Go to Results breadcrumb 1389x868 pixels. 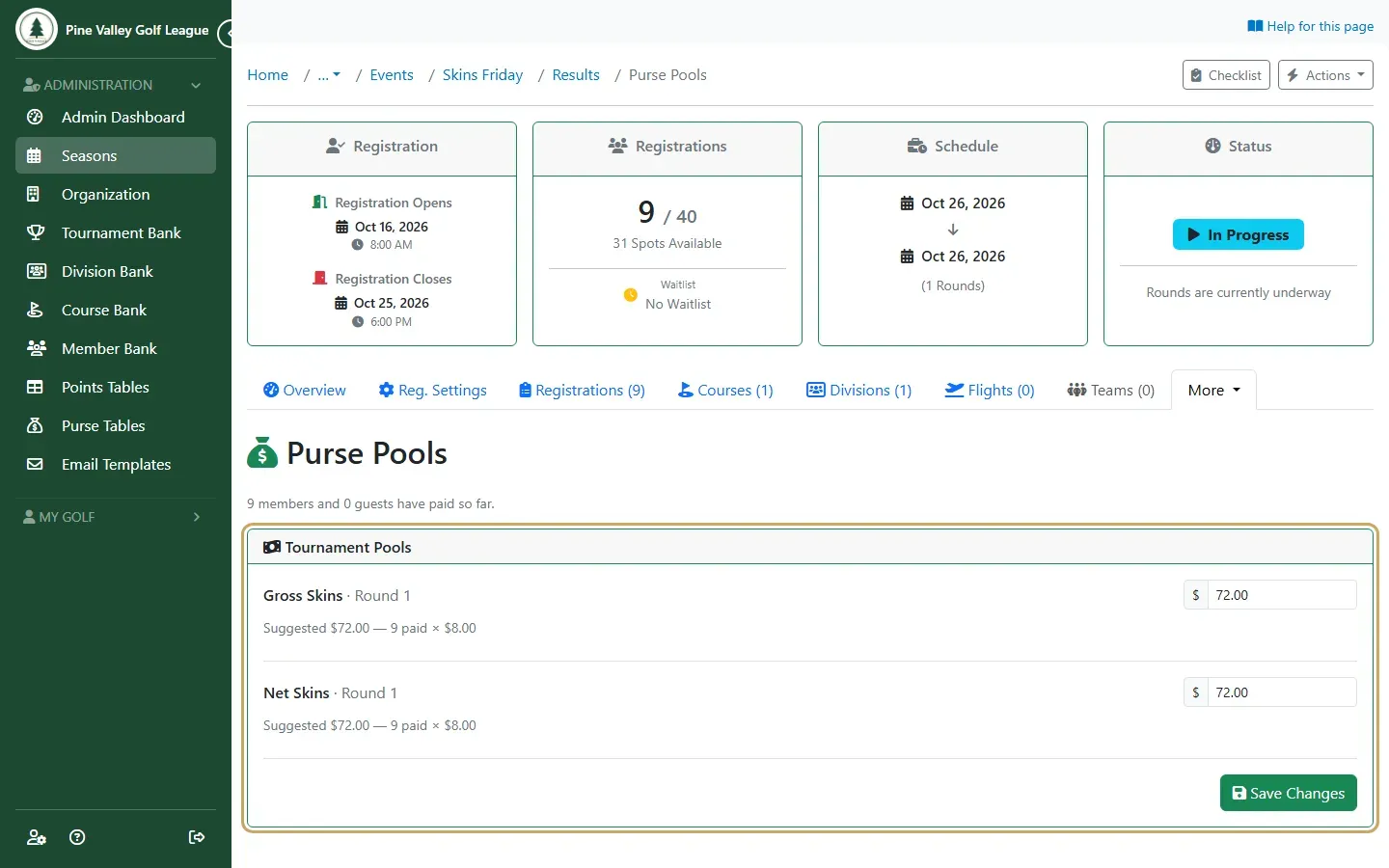tap(576, 75)
